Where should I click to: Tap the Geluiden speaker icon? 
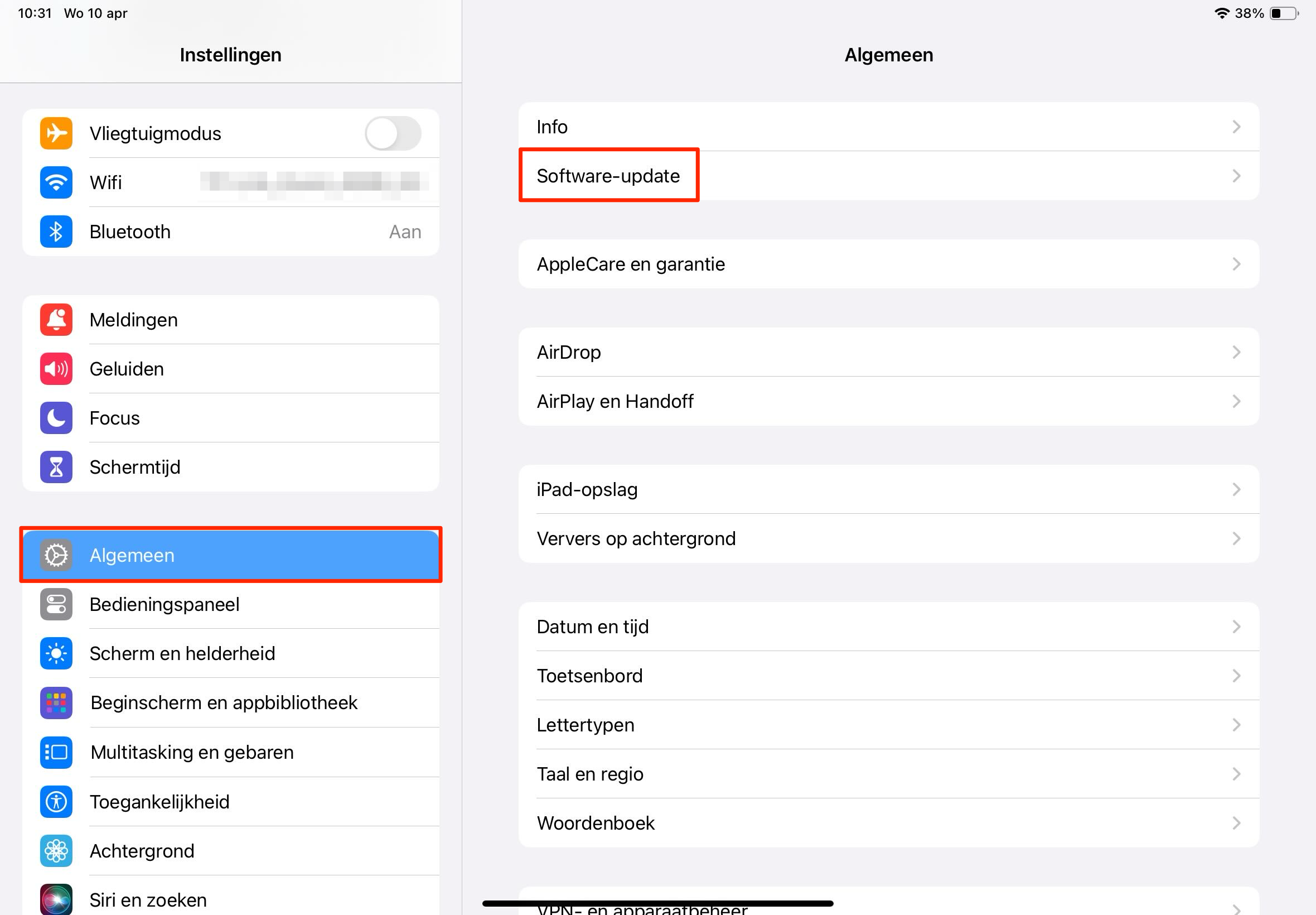point(56,369)
